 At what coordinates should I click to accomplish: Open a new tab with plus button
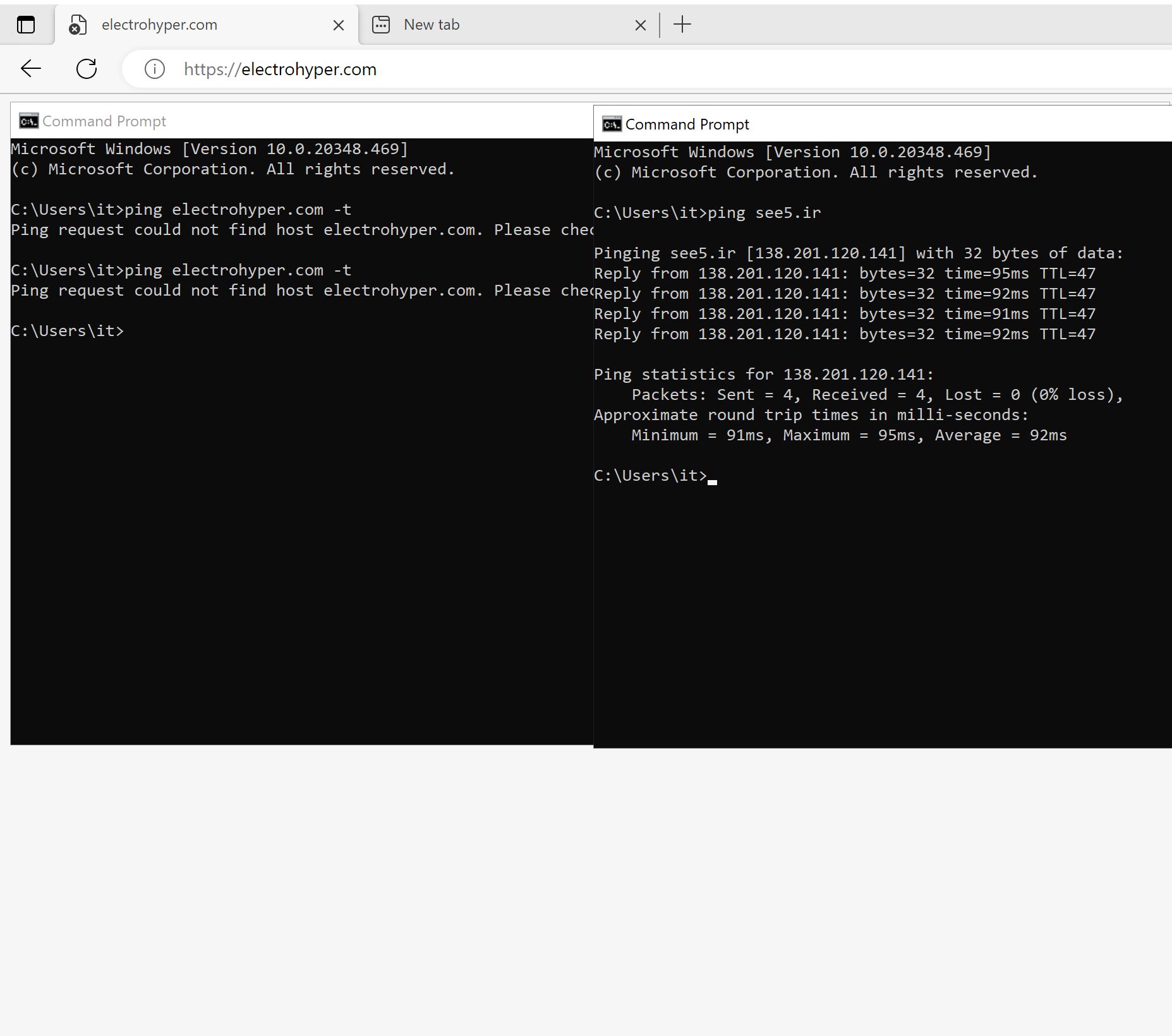pos(682,25)
